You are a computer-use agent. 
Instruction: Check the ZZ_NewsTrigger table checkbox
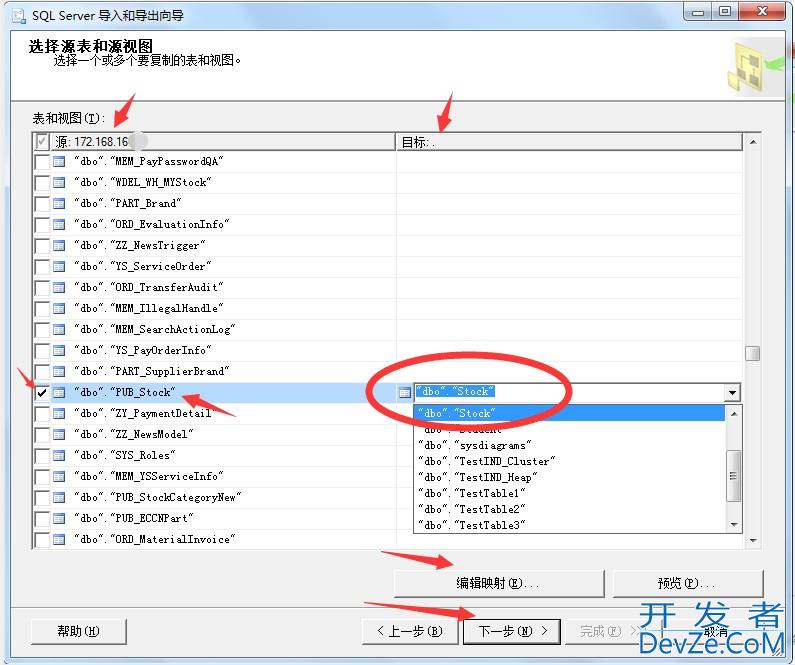click(x=42, y=246)
